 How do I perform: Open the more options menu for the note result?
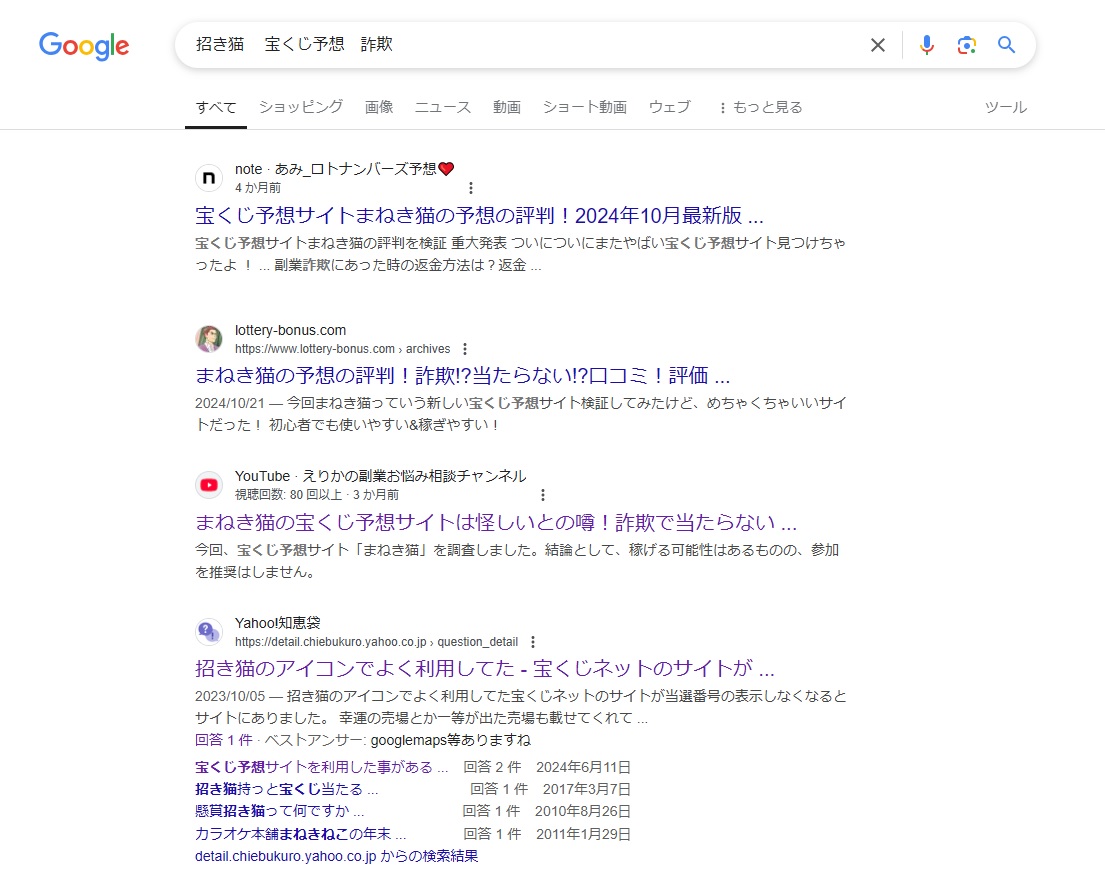tap(471, 188)
